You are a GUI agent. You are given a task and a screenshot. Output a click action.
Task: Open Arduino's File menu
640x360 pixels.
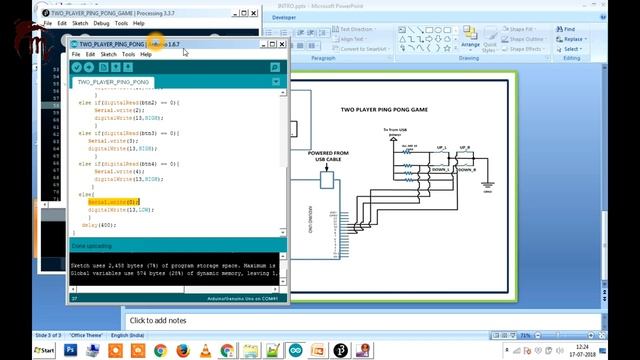pos(76,54)
